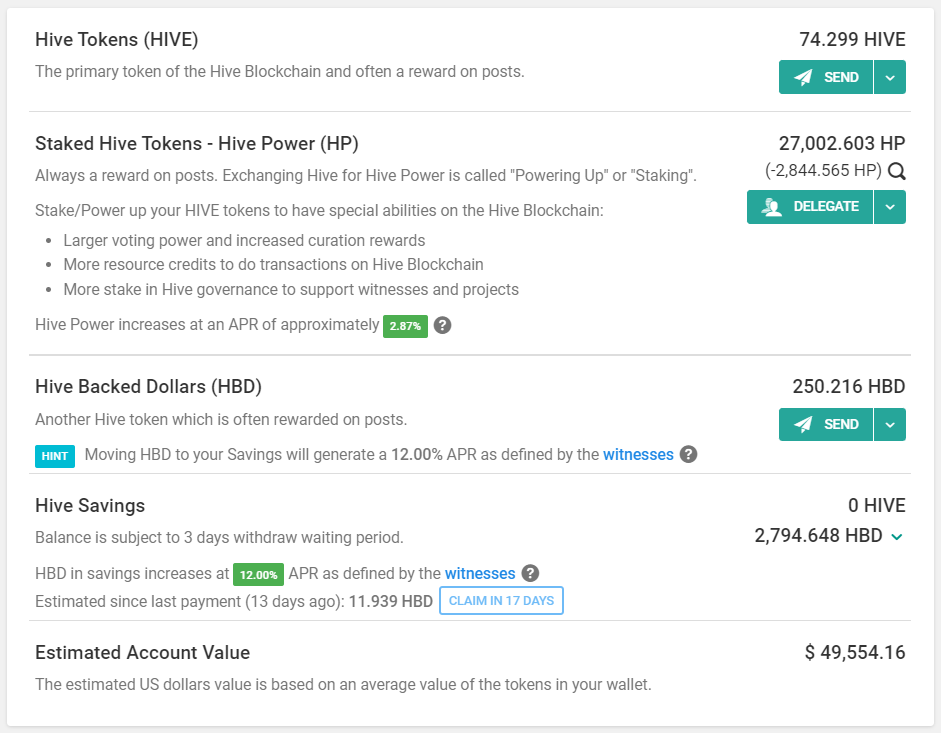
Task: Click the 12.00% savings APR badge
Action: click(258, 575)
